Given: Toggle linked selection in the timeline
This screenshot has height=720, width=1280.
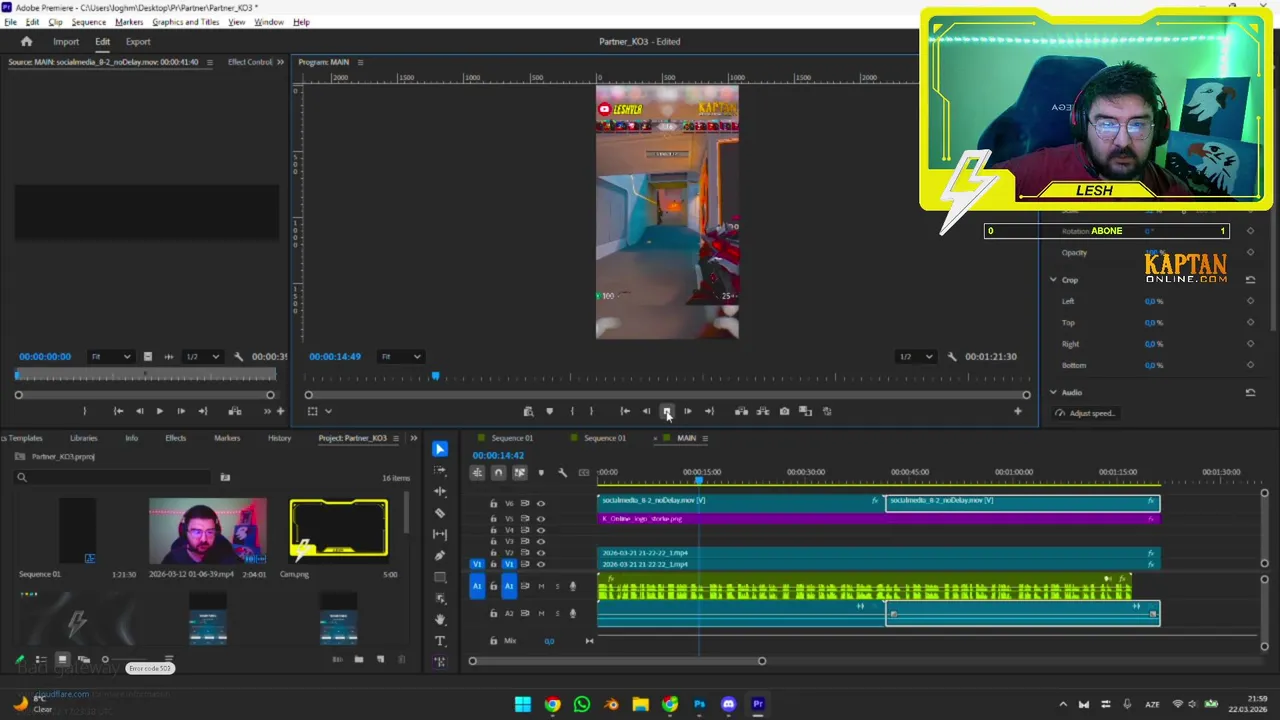Looking at the screenshot, I should coord(519,473).
